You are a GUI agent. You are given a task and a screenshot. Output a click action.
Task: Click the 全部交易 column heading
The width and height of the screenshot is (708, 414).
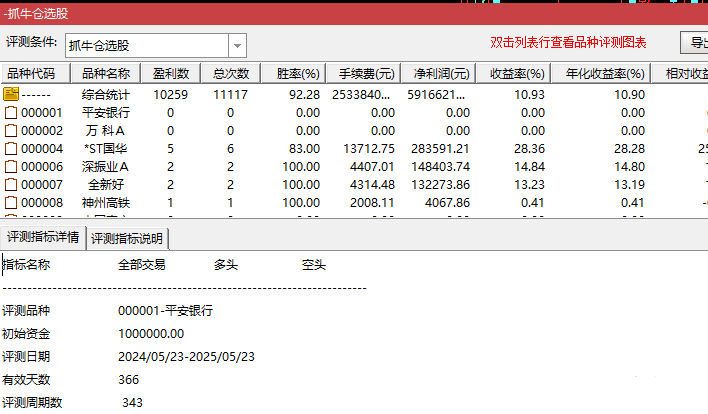point(141,265)
